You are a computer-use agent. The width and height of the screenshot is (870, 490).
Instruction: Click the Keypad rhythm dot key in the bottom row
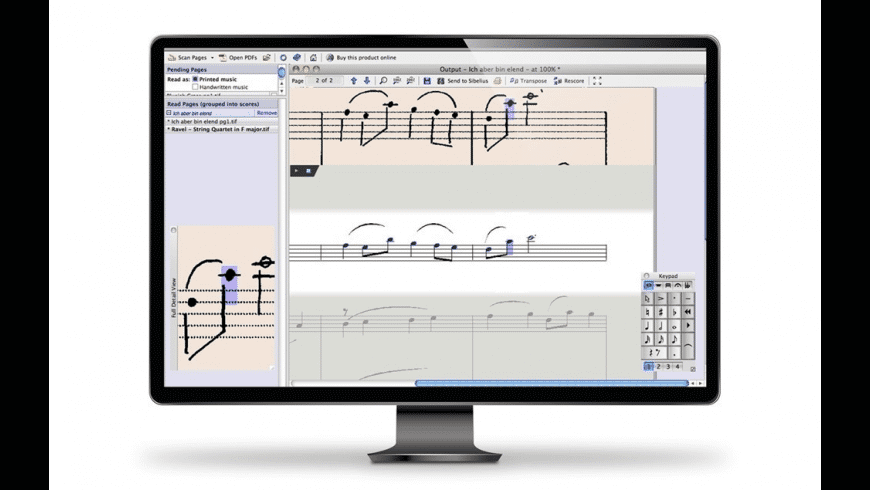[x=674, y=352]
